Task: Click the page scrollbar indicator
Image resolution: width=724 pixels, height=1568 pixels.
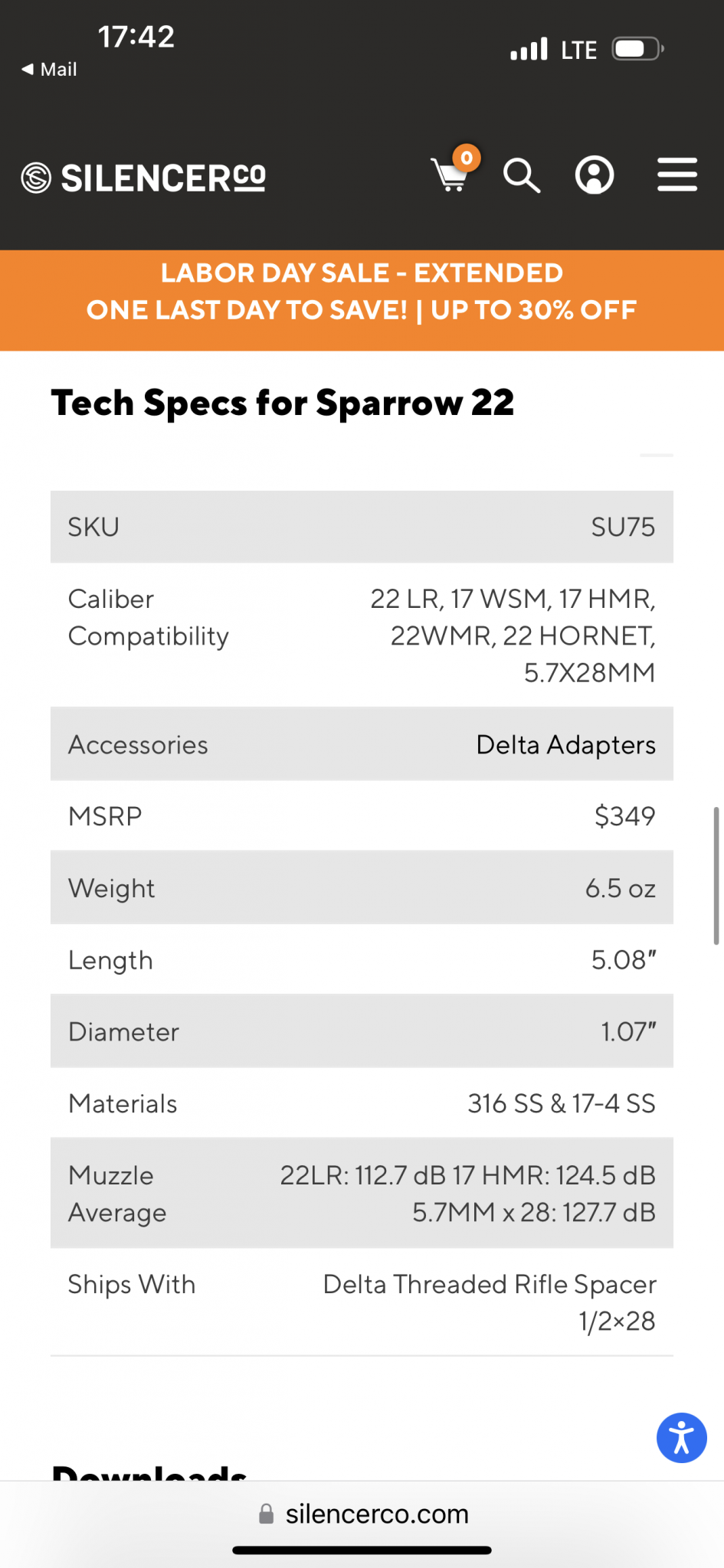Action: click(716, 875)
